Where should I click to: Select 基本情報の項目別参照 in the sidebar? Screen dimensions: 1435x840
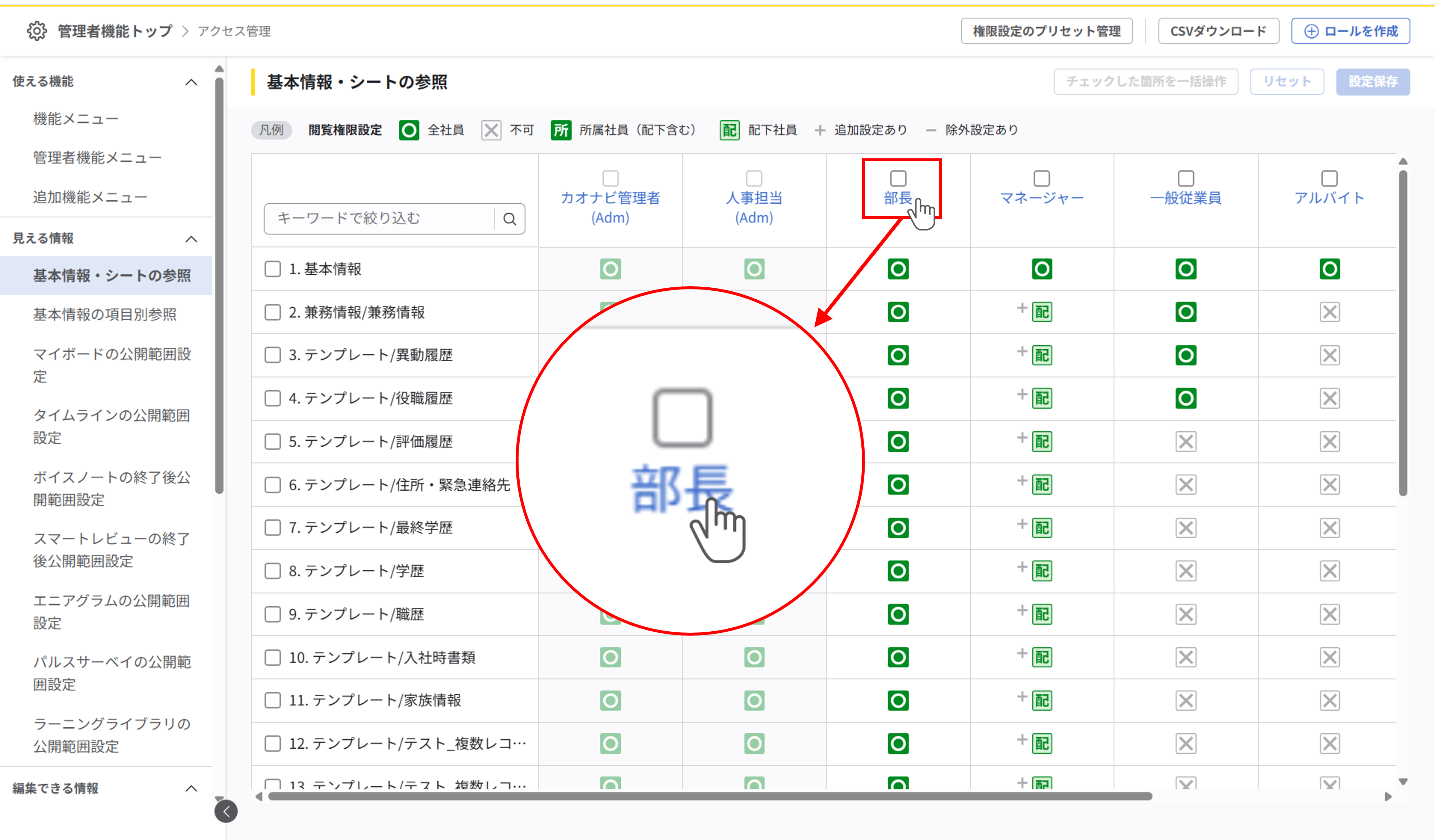[105, 314]
